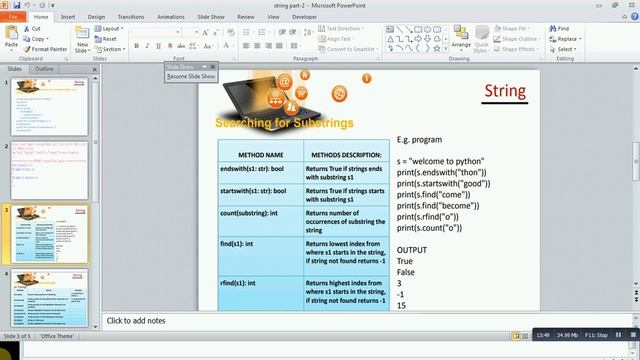Viewport: 640px width, 360px height.
Task: Click the Save icon in quick access toolbar
Action: [x=16, y=5]
